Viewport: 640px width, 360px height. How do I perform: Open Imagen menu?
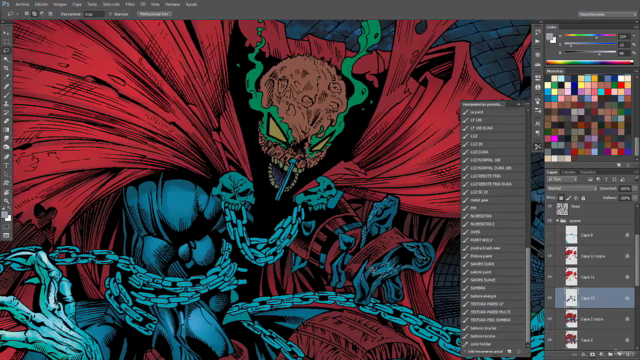[x=60, y=4]
